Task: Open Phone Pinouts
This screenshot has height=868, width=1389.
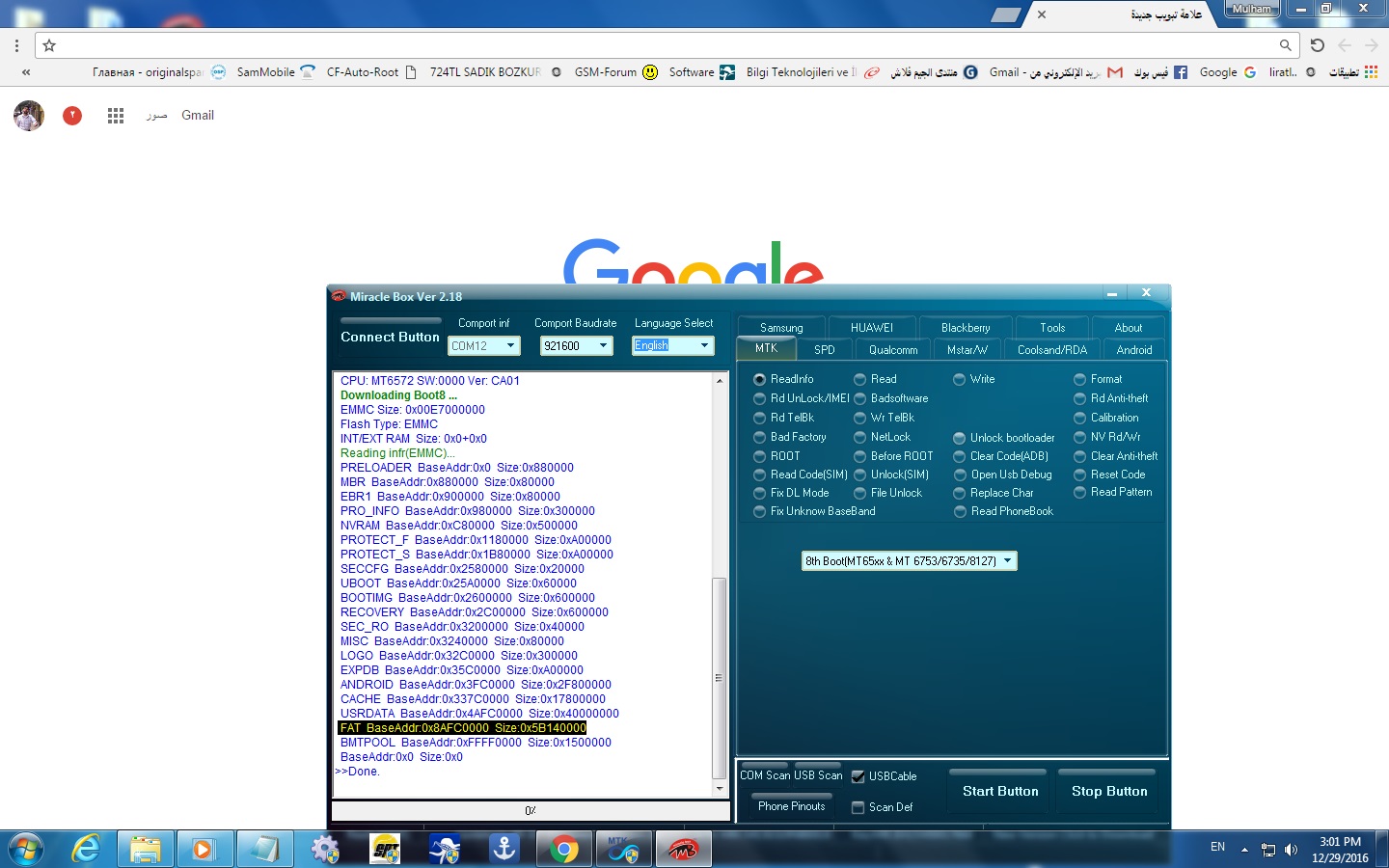Action: 792,806
